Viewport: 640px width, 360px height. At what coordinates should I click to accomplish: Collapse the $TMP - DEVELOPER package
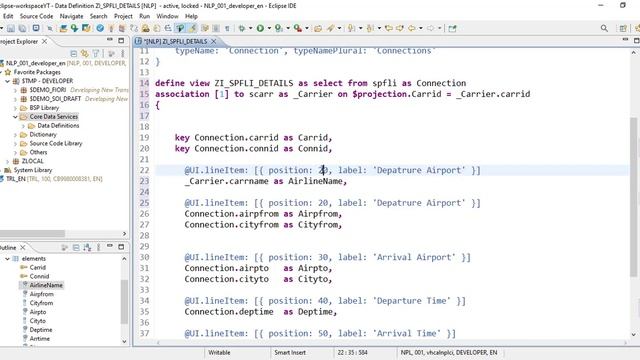[x=7, y=81]
